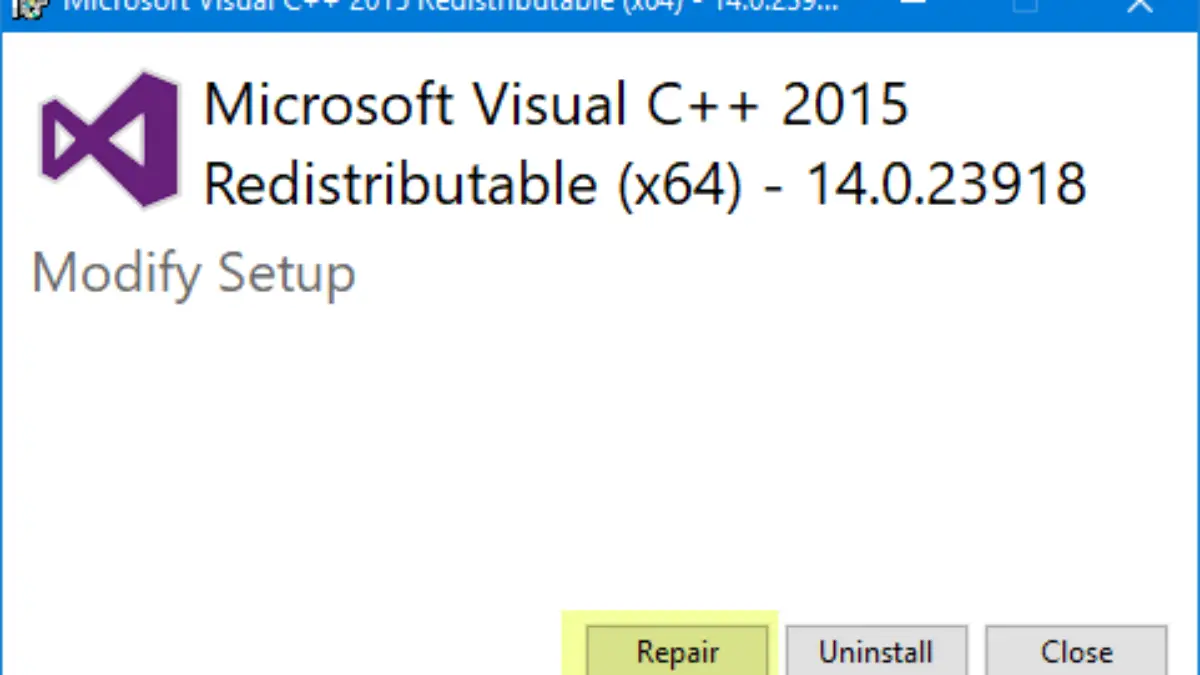Open the installer system menu icon in title bar
The height and width of the screenshot is (675, 1200).
click(30, 7)
